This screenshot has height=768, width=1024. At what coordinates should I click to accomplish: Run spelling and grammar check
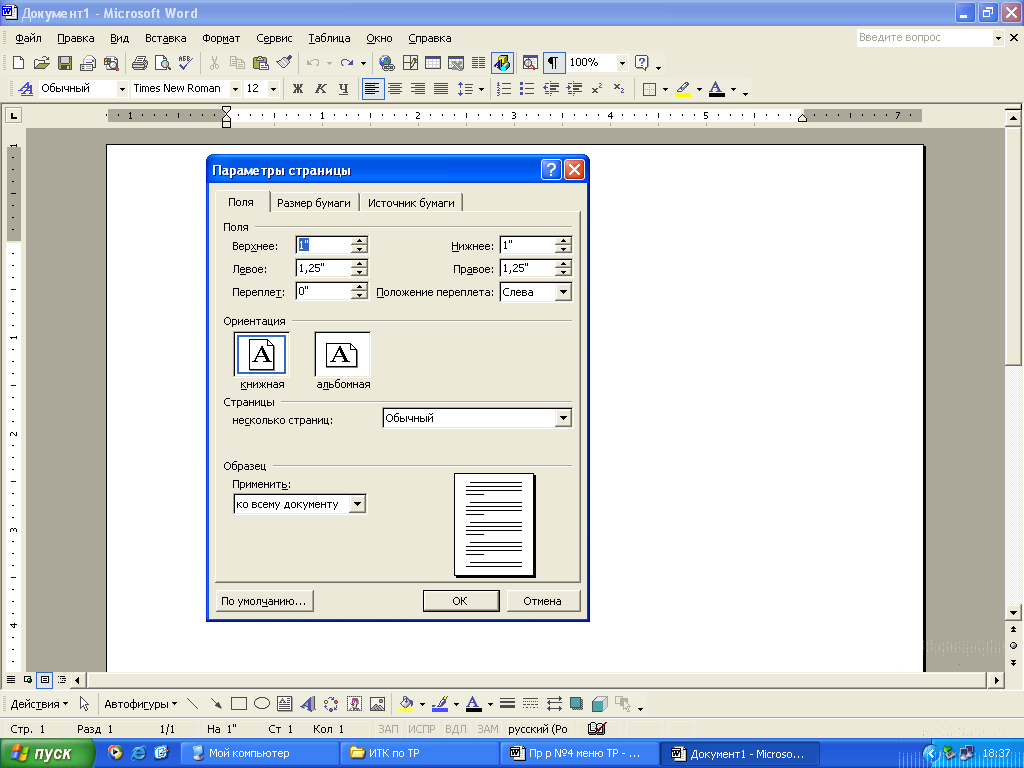click(x=185, y=63)
